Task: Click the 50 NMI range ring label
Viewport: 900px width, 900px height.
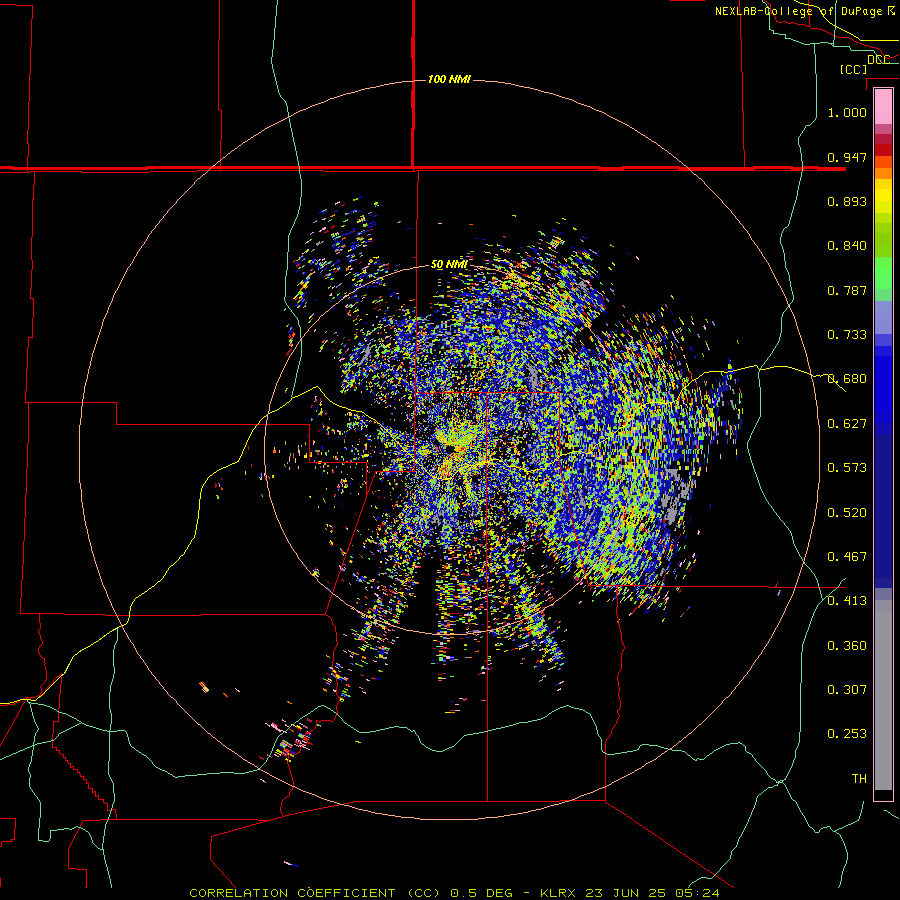Action: (x=449, y=265)
